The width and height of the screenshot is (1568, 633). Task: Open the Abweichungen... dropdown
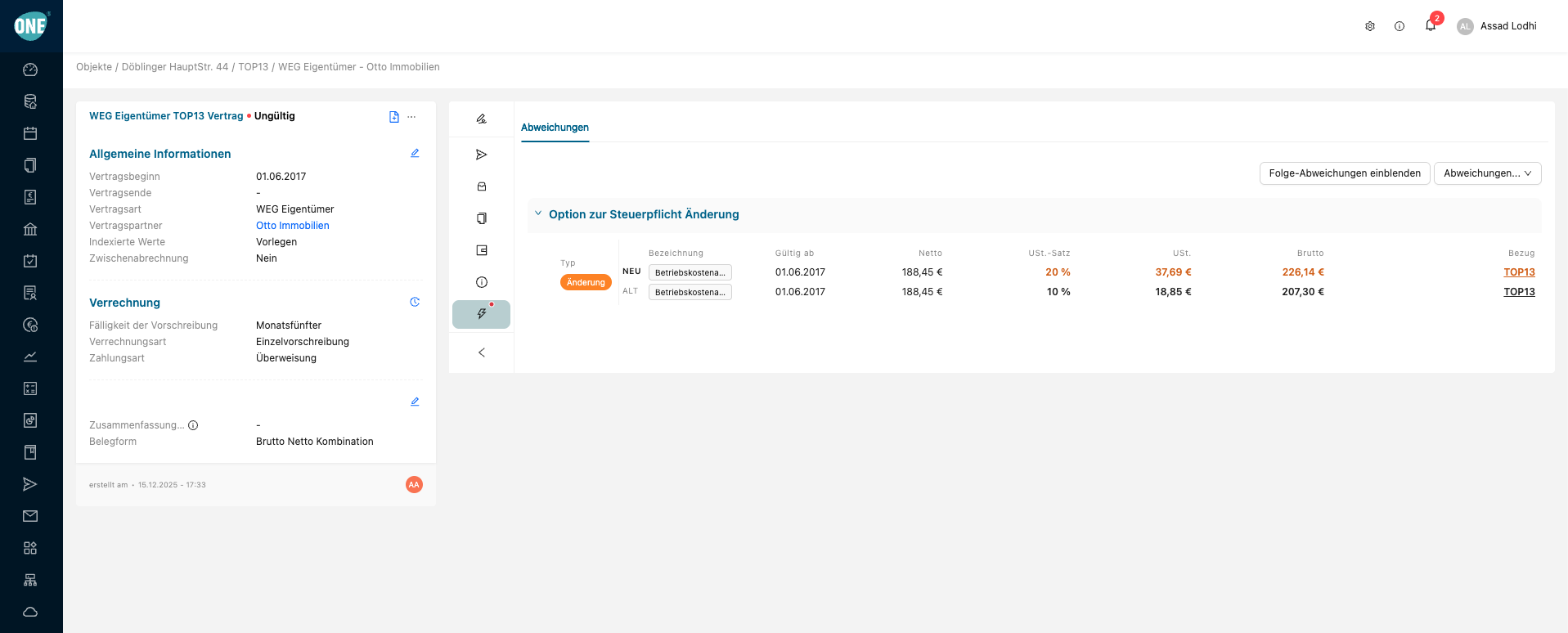pos(1487,173)
